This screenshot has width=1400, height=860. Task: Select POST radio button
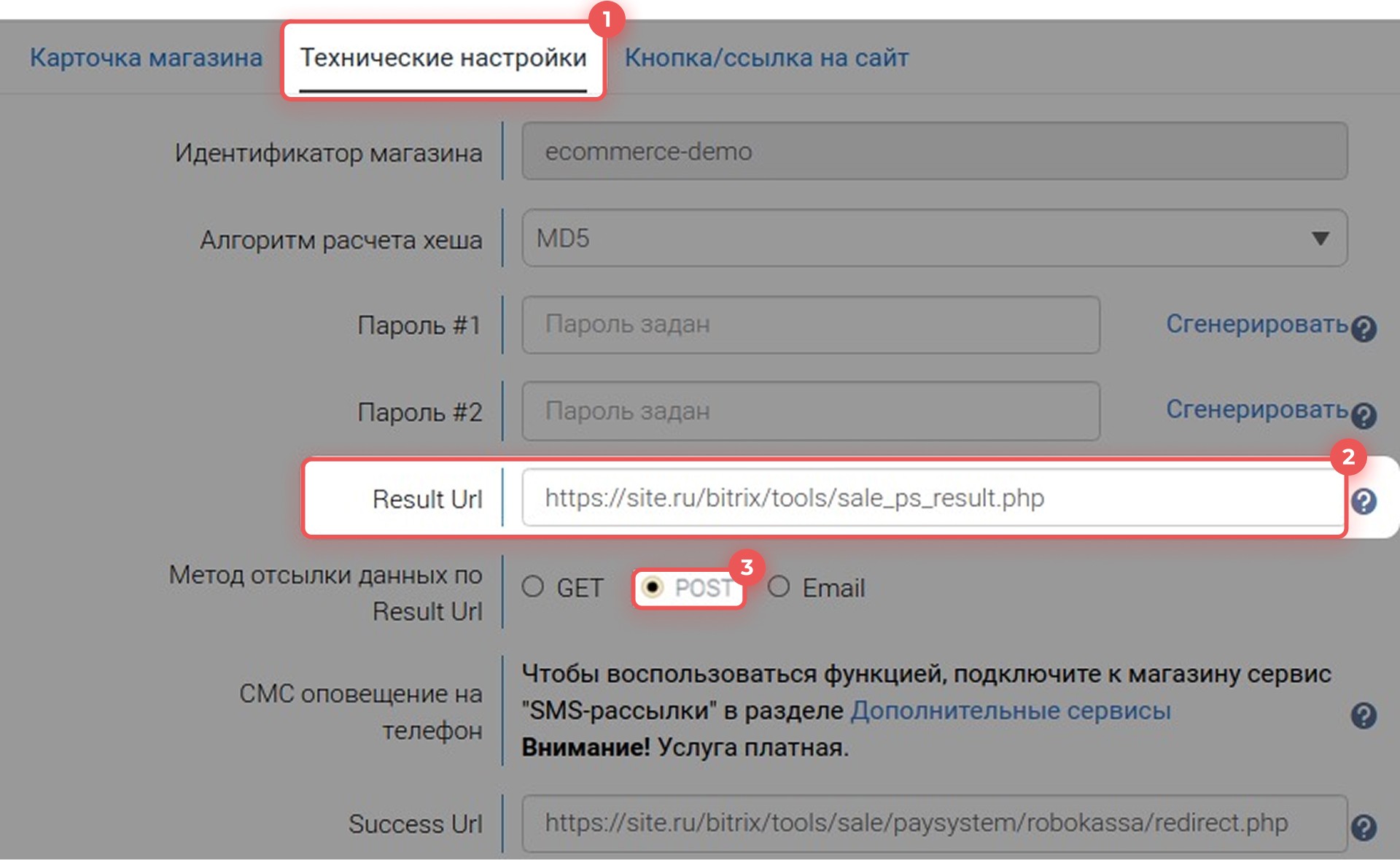click(x=653, y=587)
